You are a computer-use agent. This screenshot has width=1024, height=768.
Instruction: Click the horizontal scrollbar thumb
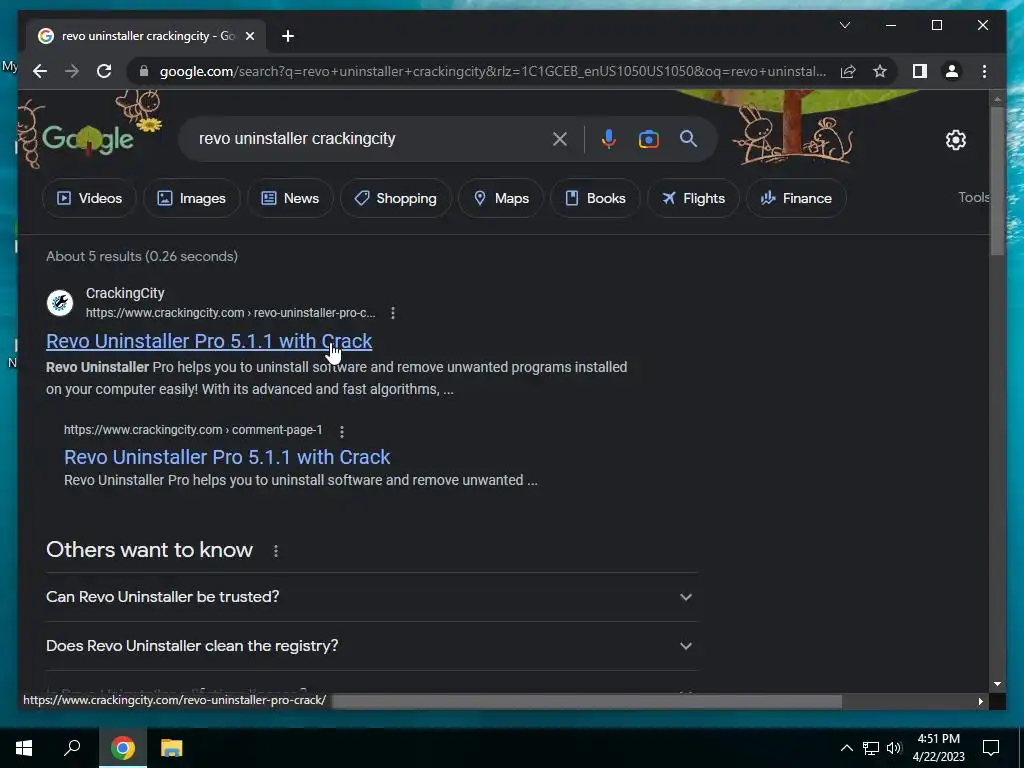point(586,701)
